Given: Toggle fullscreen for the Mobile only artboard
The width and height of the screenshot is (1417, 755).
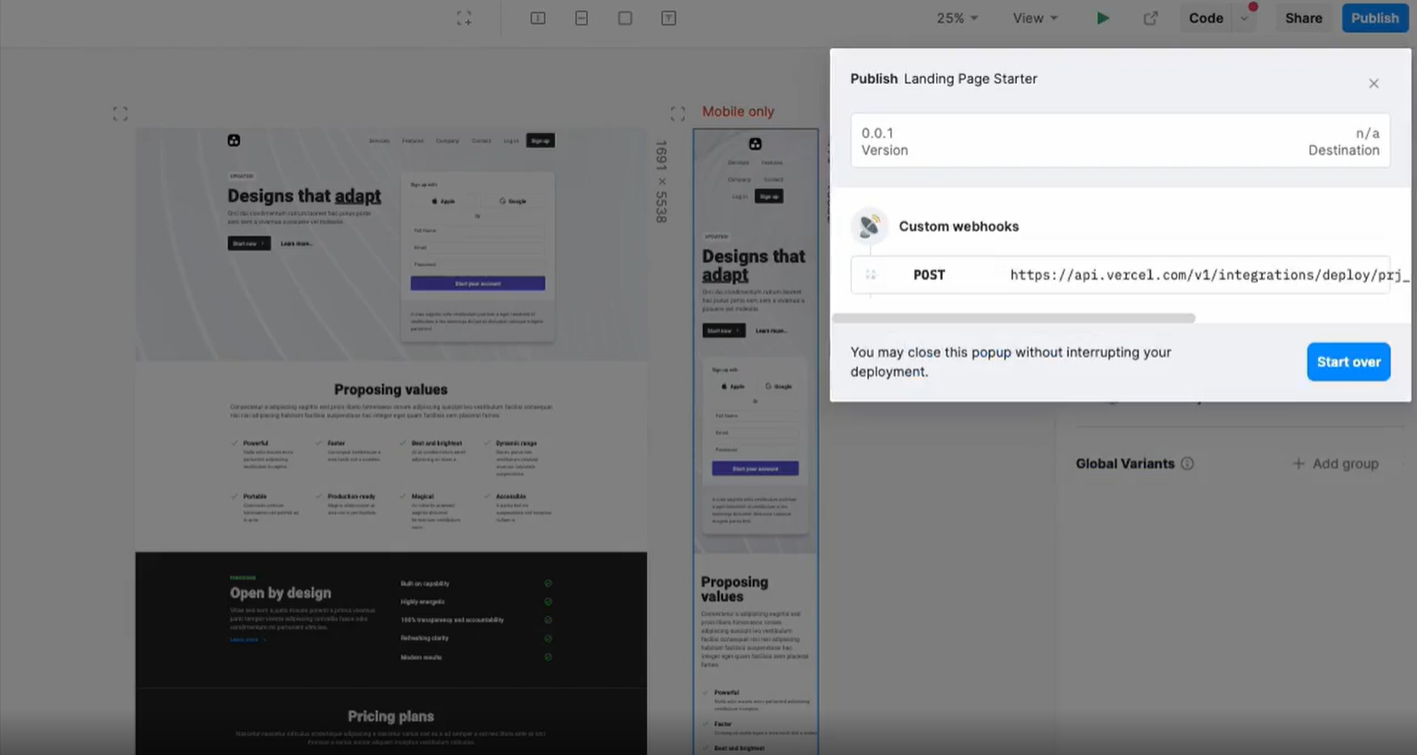Looking at the screenshot, I should click(678, 114).
